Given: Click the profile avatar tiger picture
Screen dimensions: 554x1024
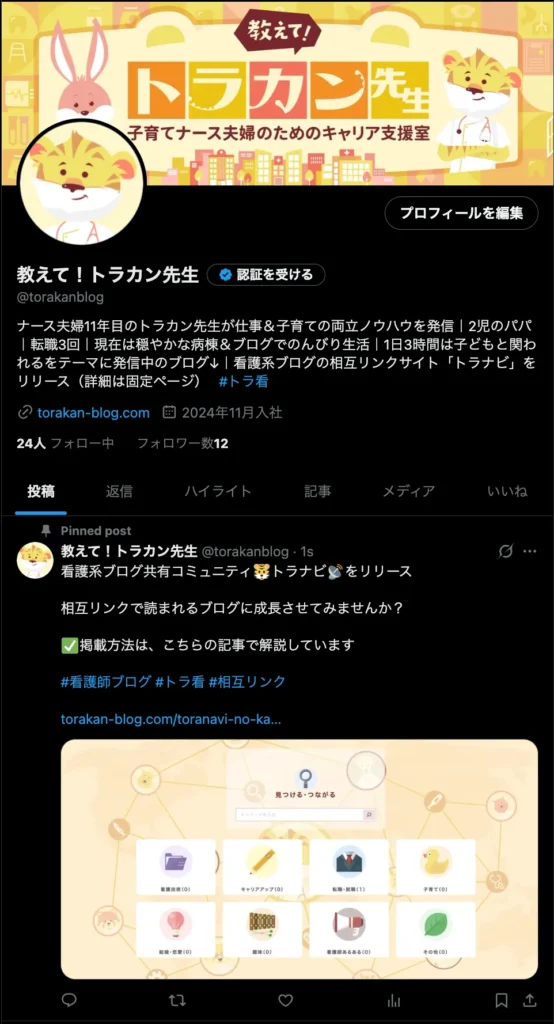Looking at the screenshot, I should pyautogui.click(x=82, y=184).
